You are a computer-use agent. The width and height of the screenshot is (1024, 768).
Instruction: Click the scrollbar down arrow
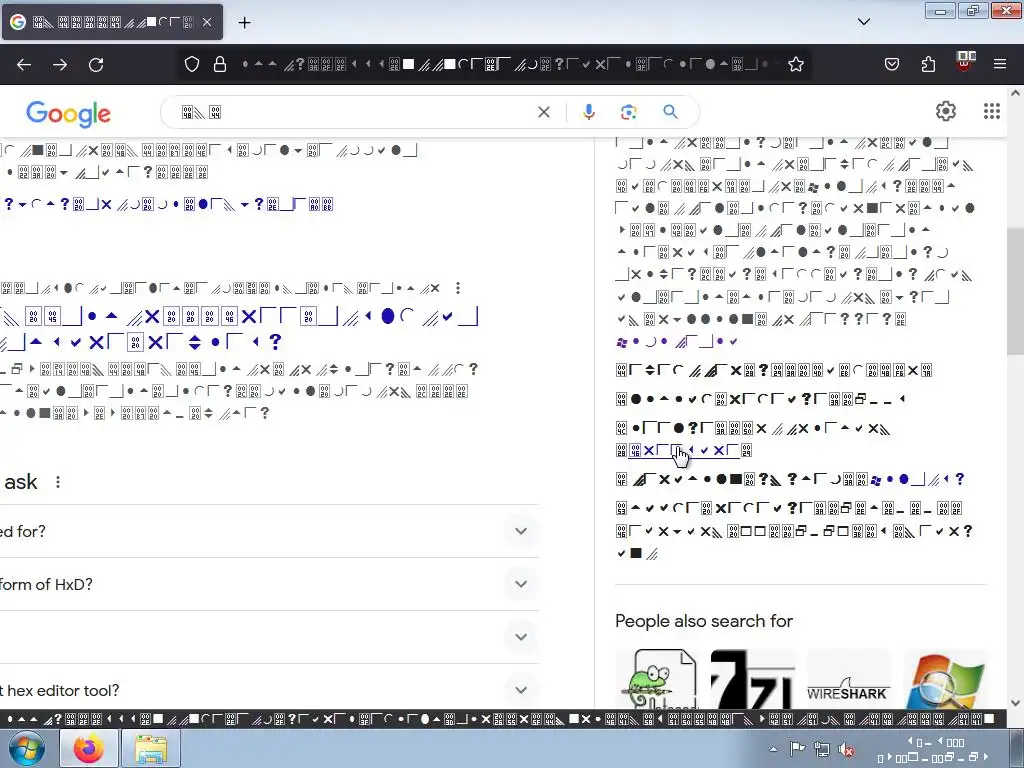tap(1016, 703)
